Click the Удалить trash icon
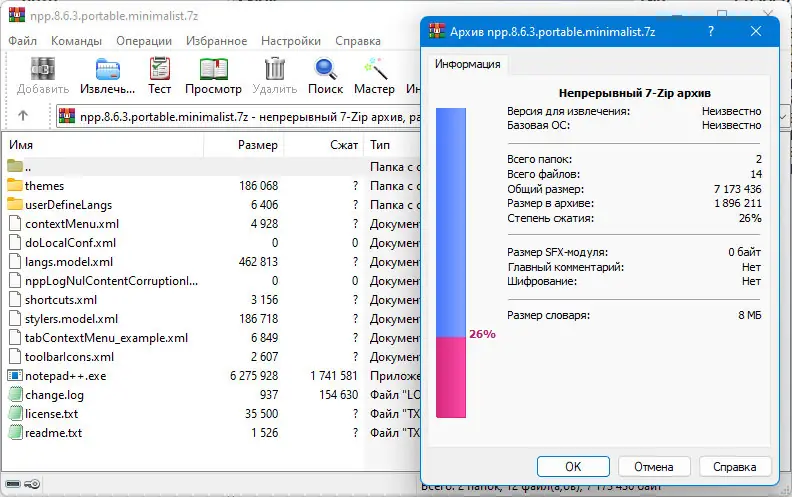 coord(275,69)
